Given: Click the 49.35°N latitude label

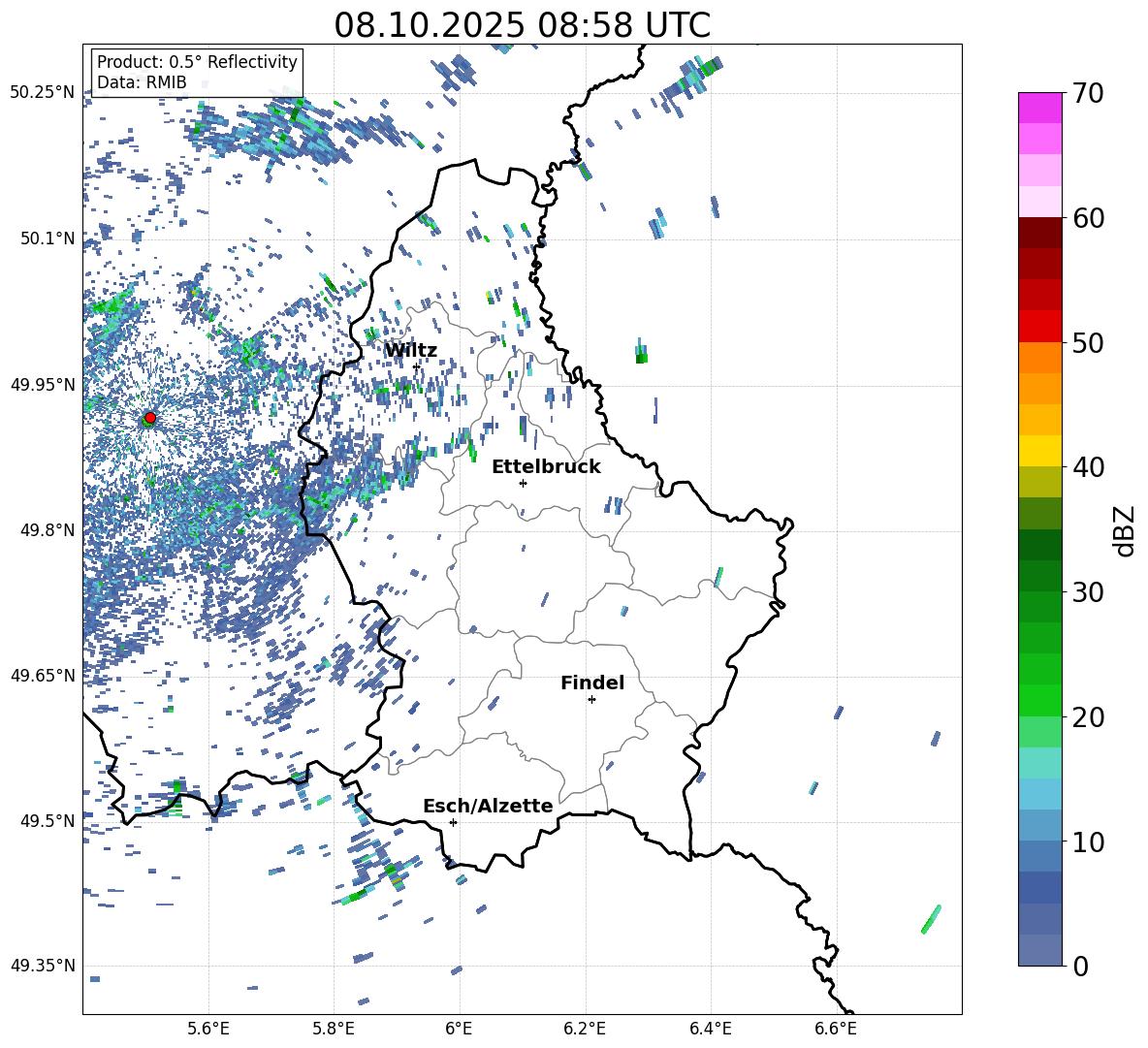Looking at the screenshot, I should tap(43, 966).
